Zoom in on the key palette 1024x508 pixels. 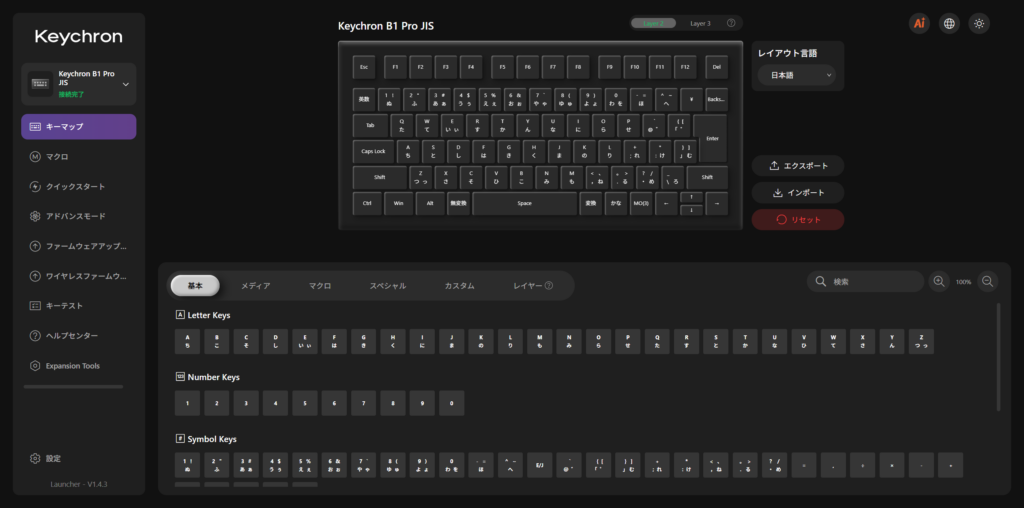coord(939,281)
